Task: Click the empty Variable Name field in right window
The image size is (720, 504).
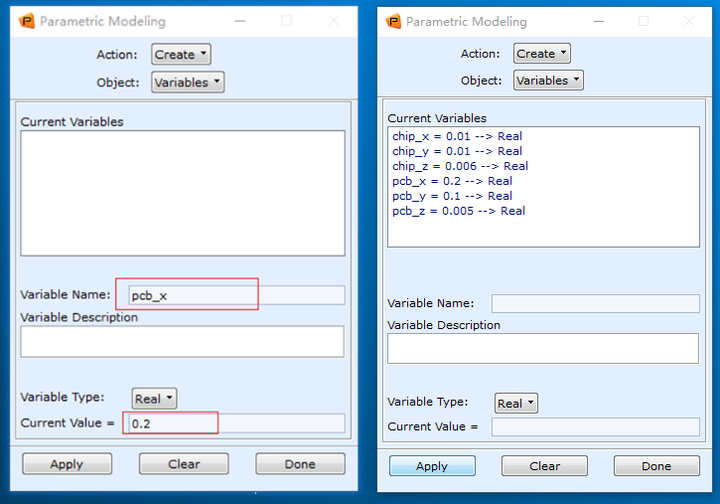Action: tap(596, 303)
